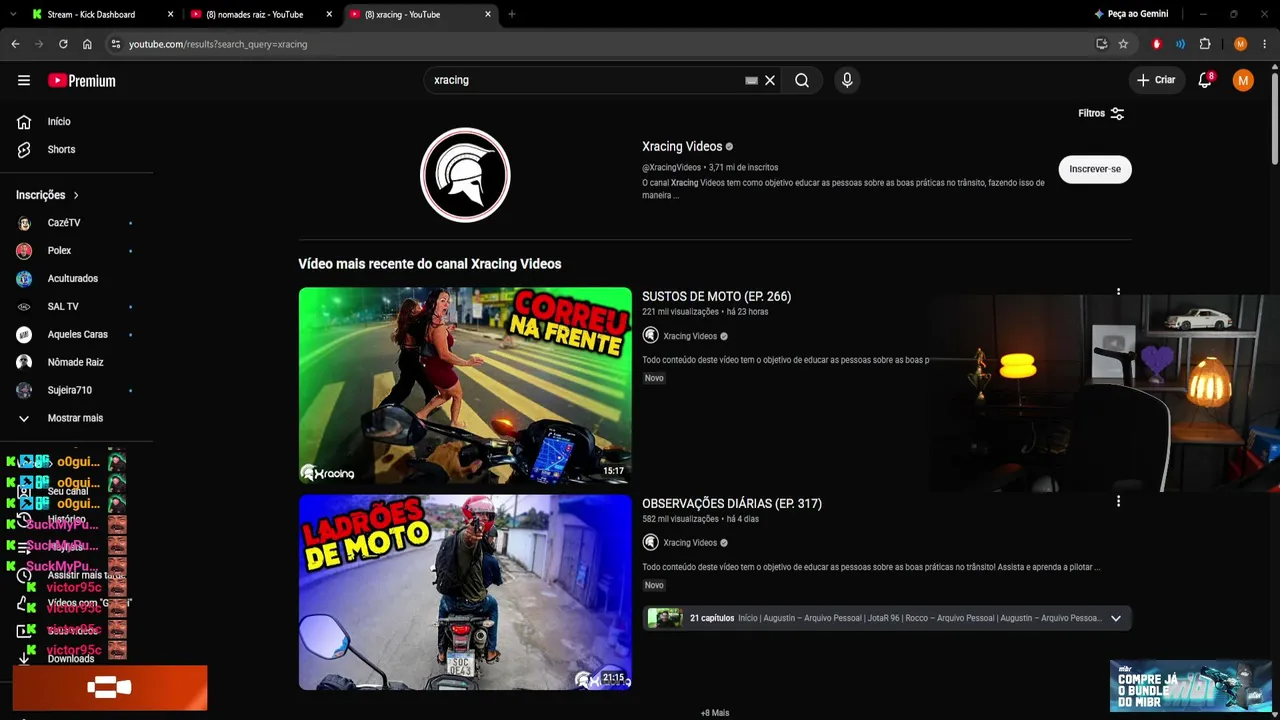Close the nomades raiz YouTube tab

pos(329,14)
